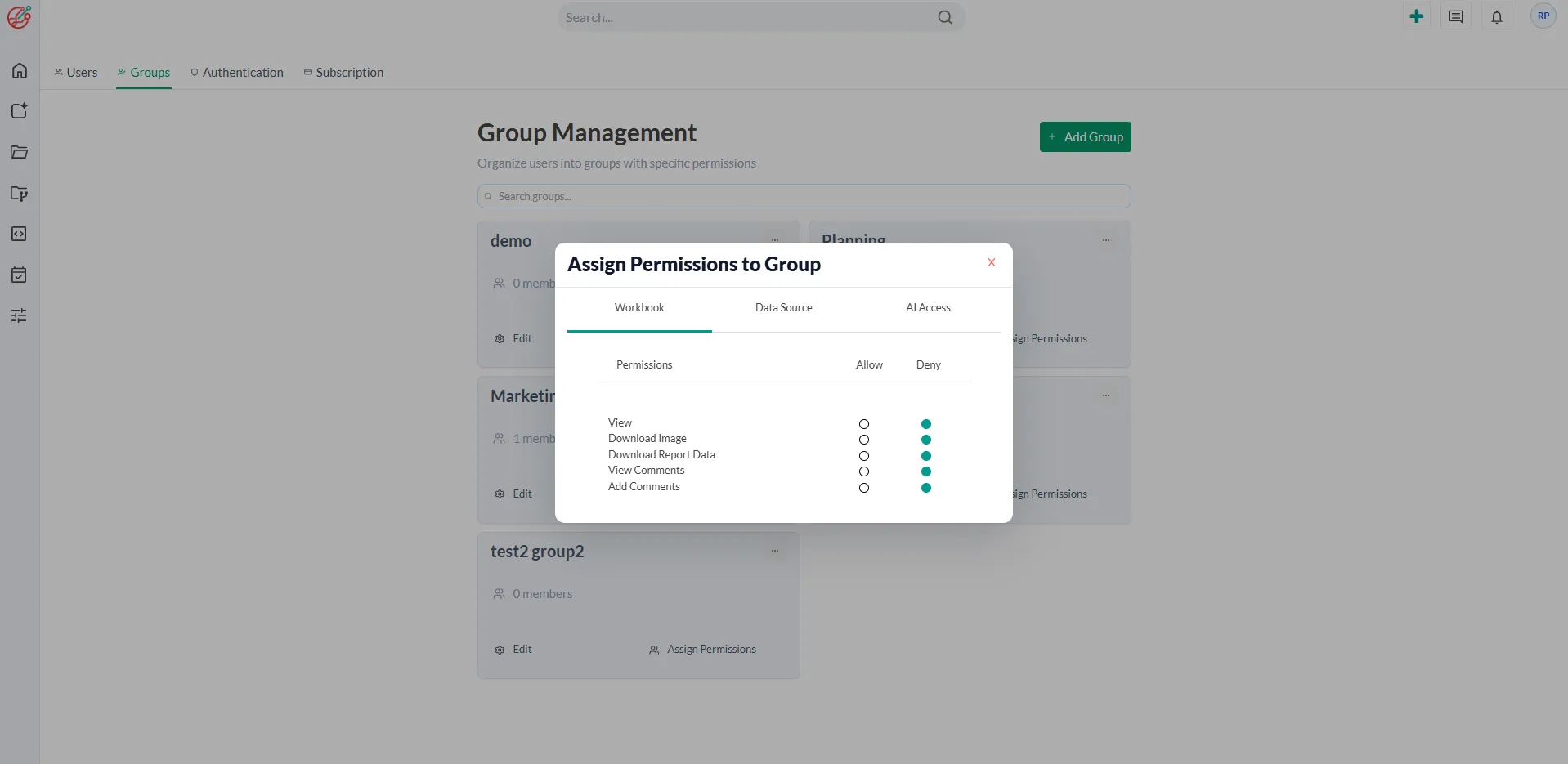Select Deny for Download Image
This screenshot has height=764, width=1568.
tap(926, 440)
